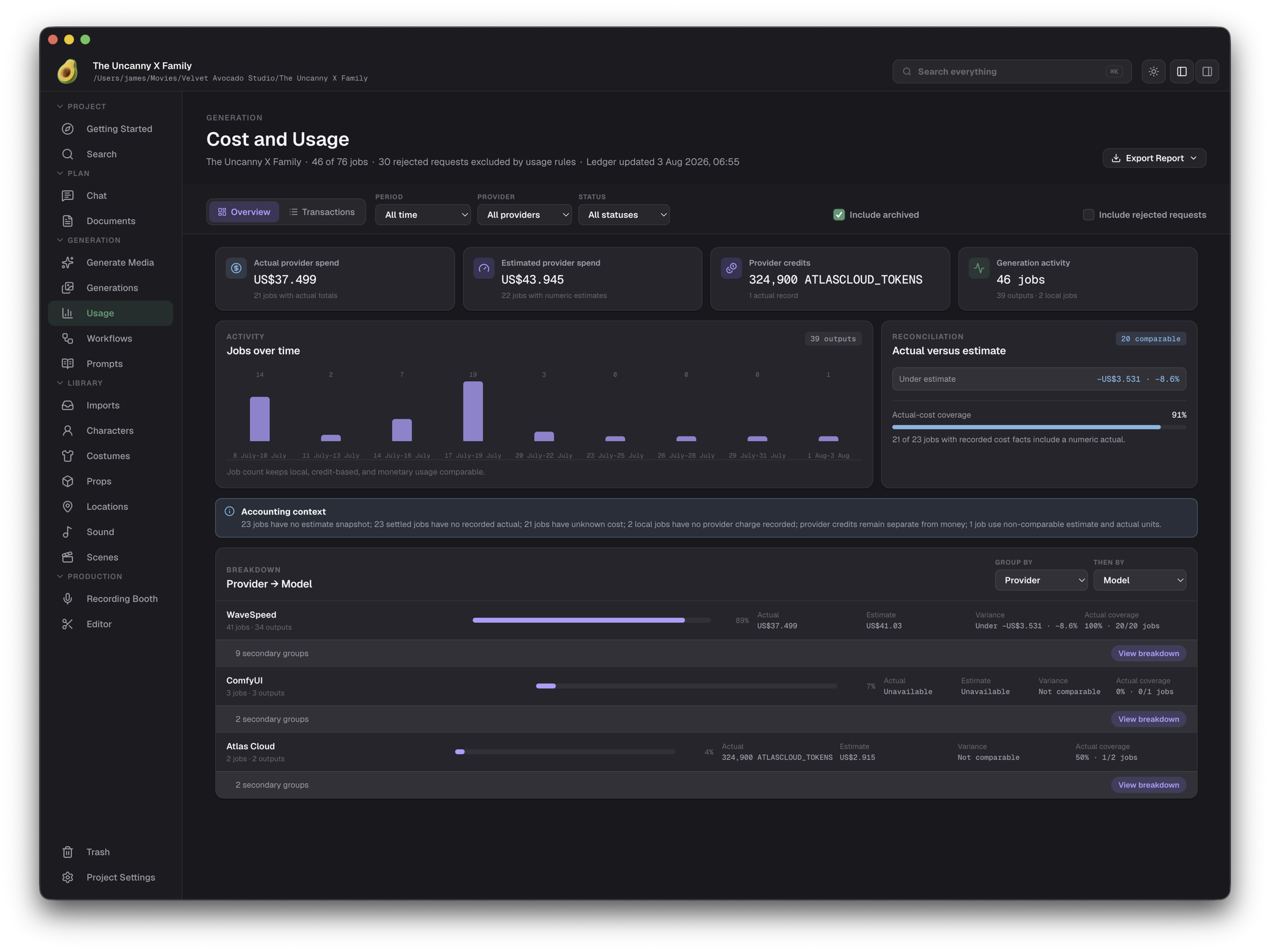Image resolution: width=1270 pixels, height=952 pixels.
Task: Click the Search everything field
Action: (x=1012, y=72)
